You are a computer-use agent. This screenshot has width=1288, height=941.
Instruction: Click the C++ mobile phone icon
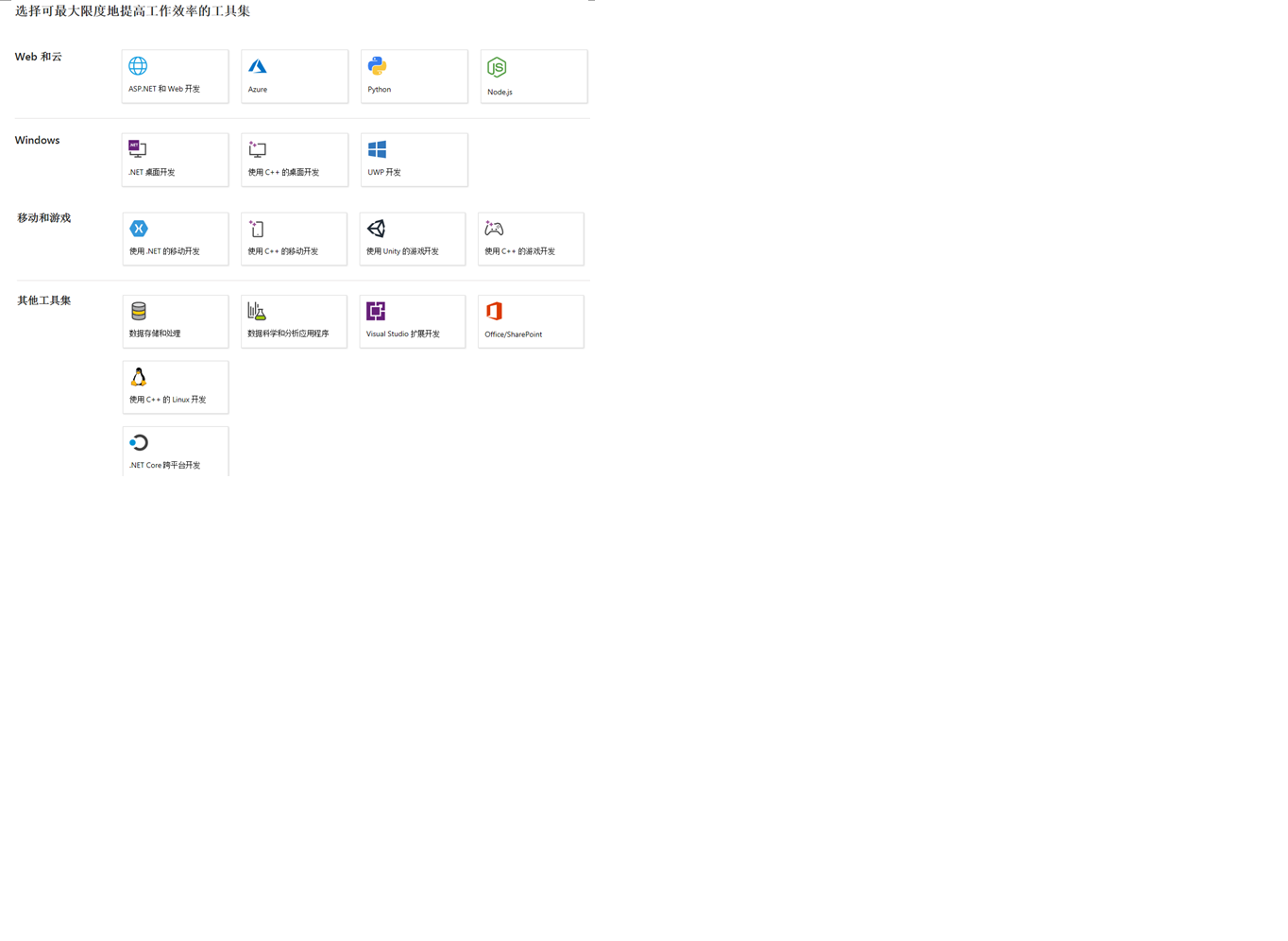[x=256, y=229]
